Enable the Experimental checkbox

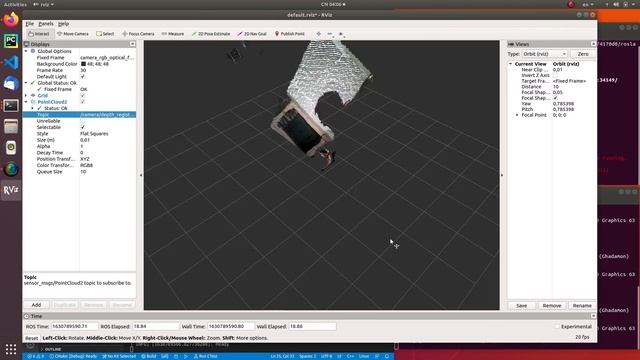557,327
